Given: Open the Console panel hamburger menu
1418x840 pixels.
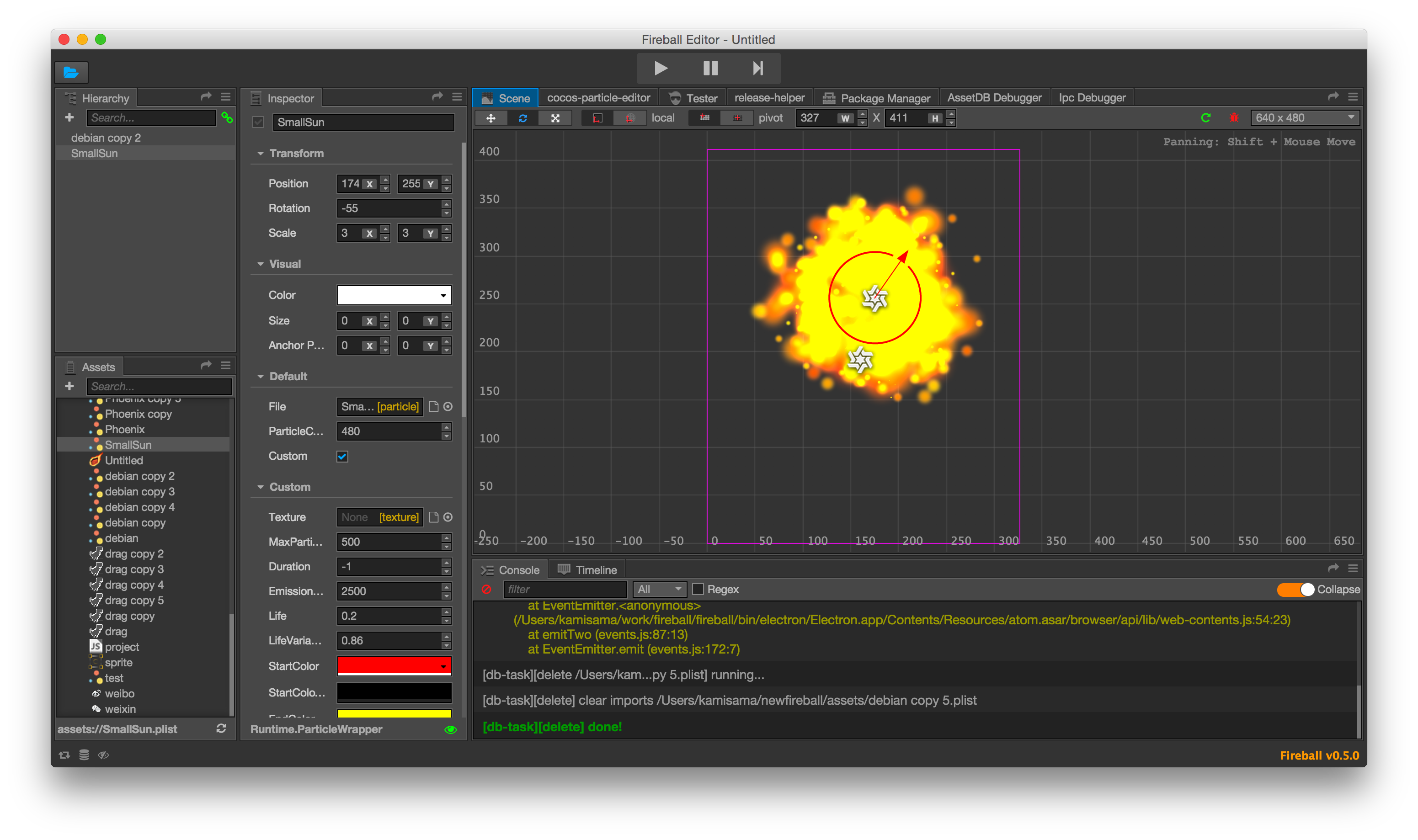Looking at the screenshot, I should coord(1353,568).
